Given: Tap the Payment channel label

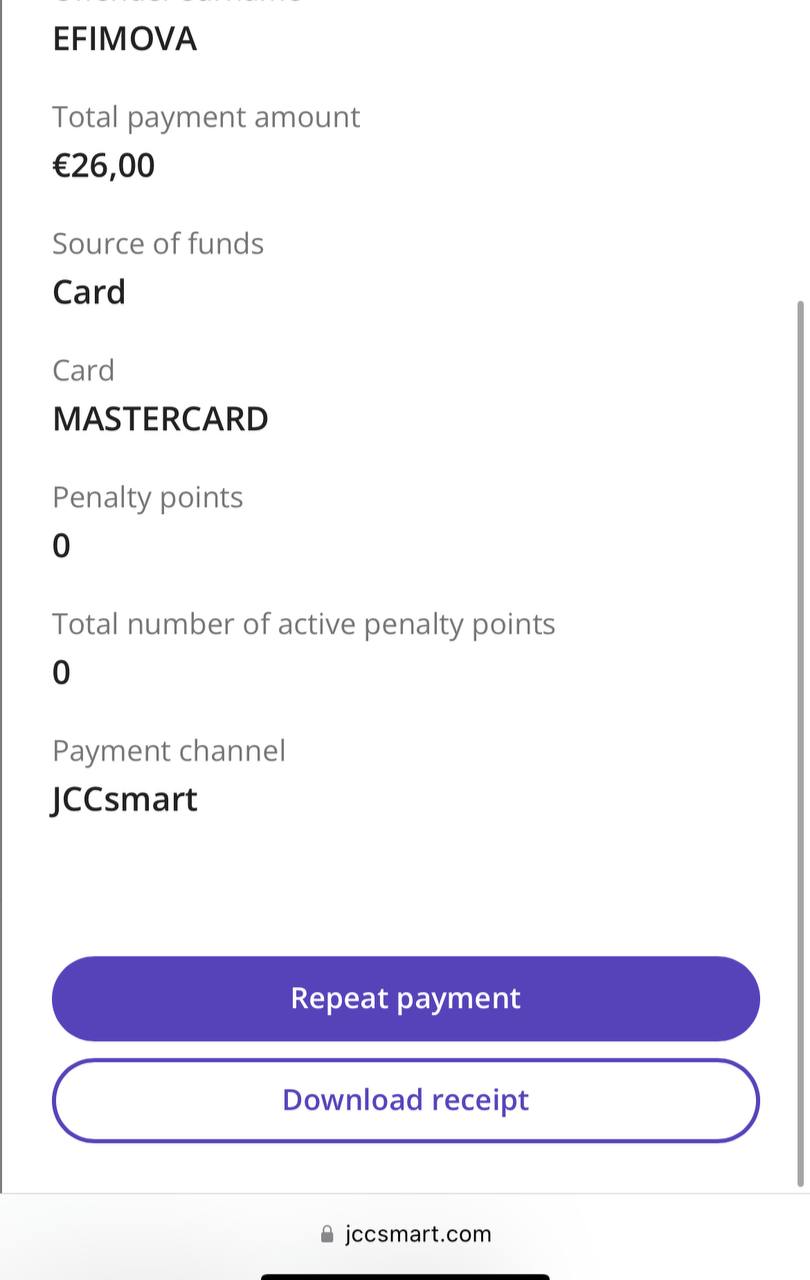Looking at the screenshot, I should (x=168, y=751).
